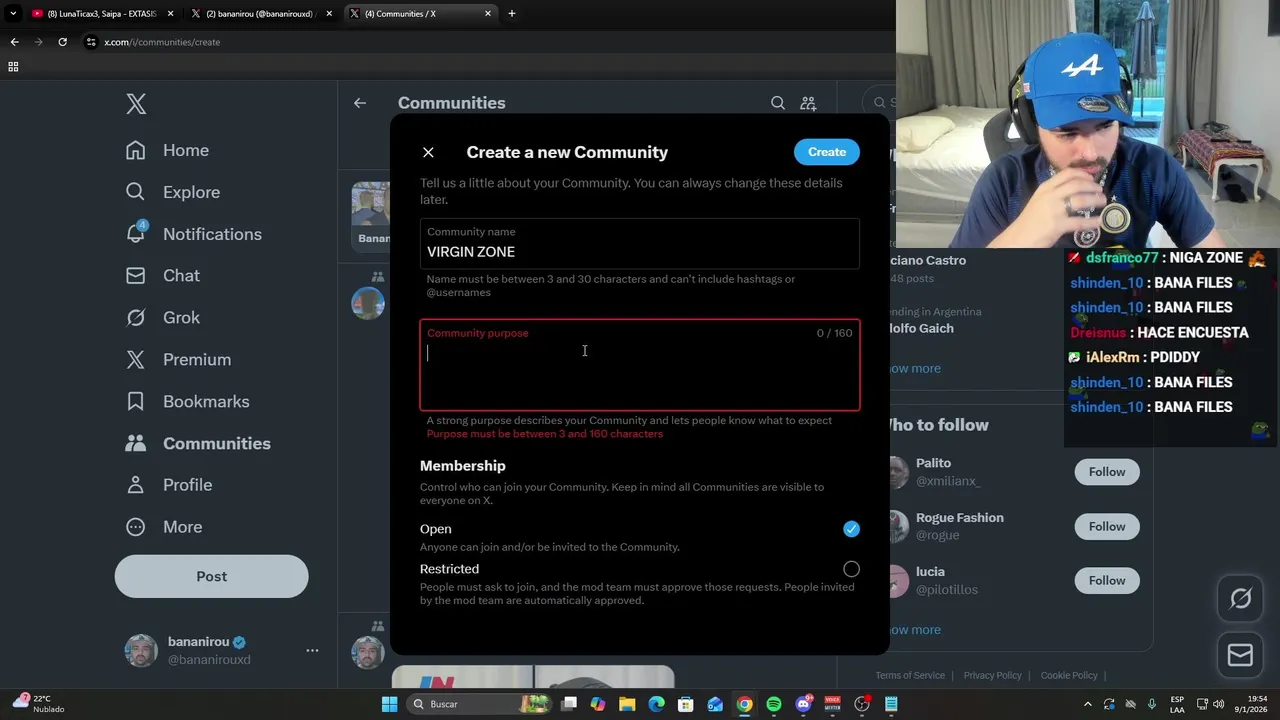Viewport: 1280px width, 720px height.
Task: Click the Create button in the dialog
Action: point(827,152)
